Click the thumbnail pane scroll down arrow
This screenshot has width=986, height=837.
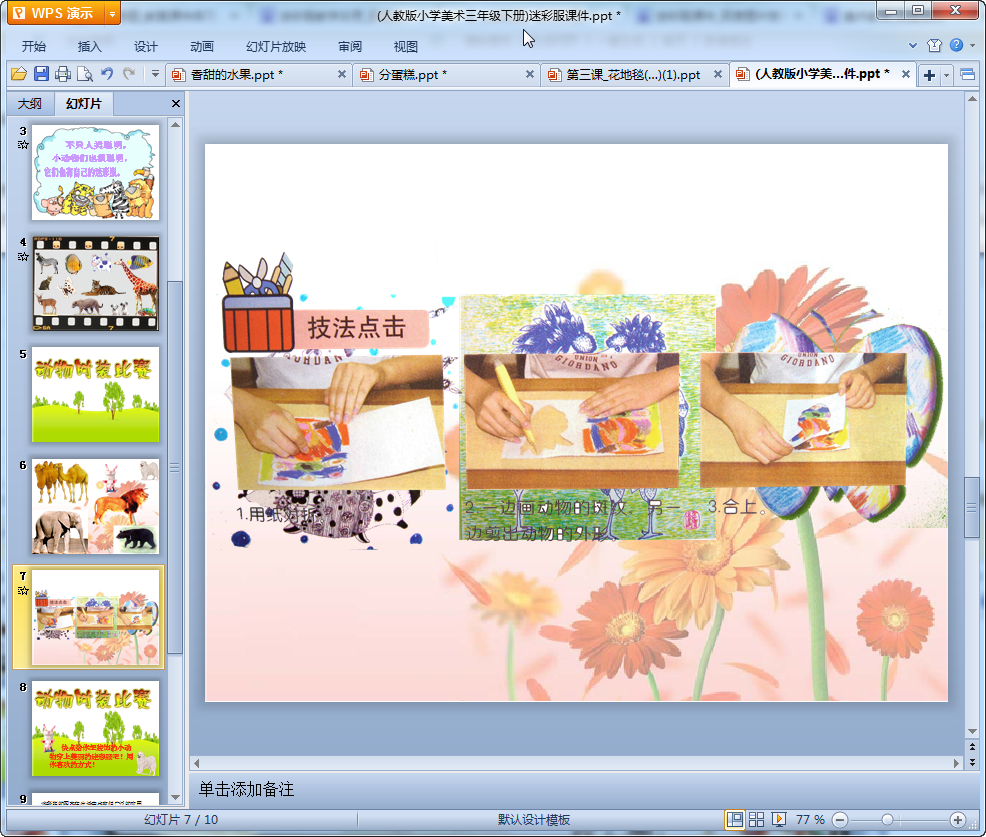175,797
